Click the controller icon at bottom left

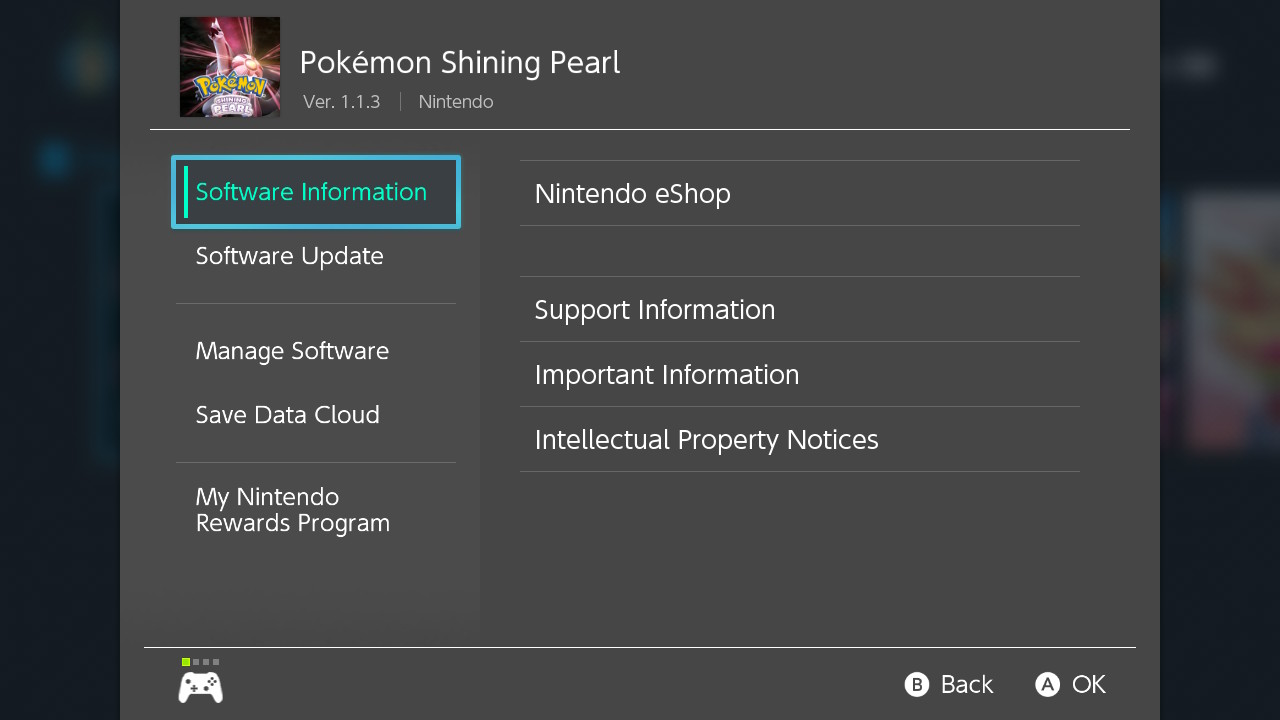coord(201,687)
